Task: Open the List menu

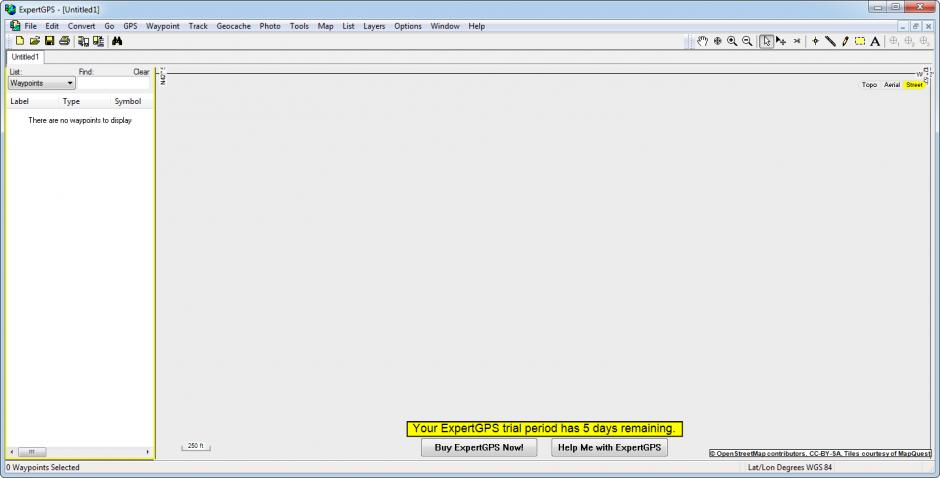Action: [348, 26]
